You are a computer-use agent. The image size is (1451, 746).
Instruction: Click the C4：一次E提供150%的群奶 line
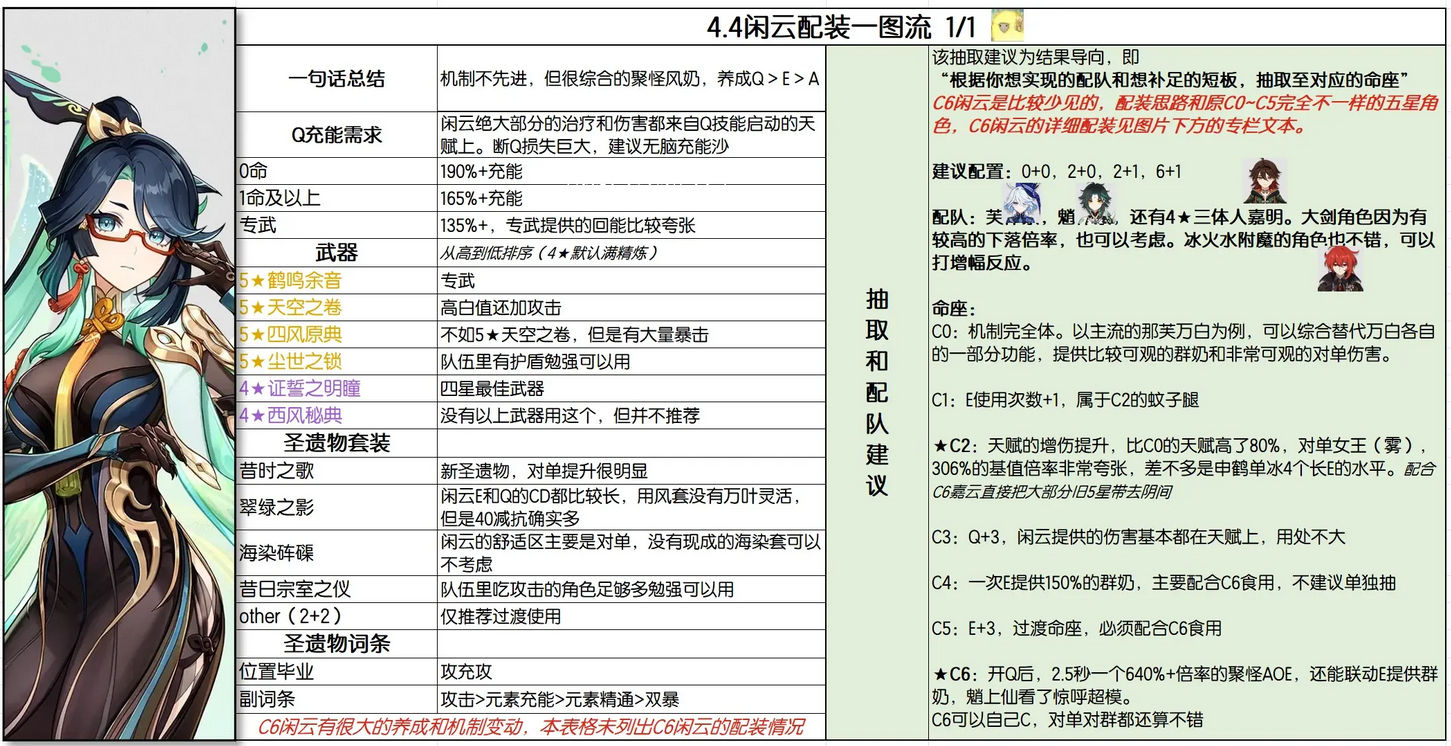(x=1163, y=582)
